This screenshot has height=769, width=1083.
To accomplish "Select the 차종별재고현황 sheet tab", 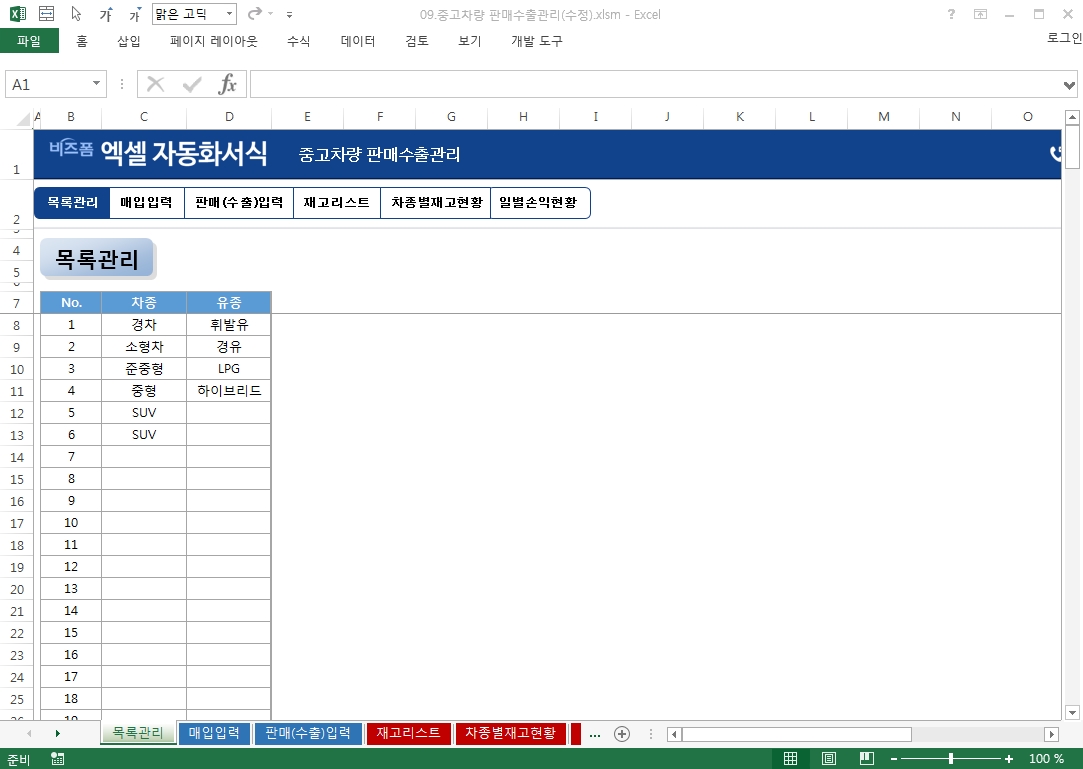I will [510, 733].
